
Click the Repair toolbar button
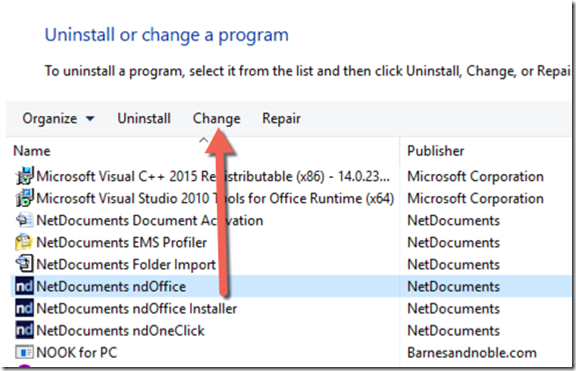(281, 119)
